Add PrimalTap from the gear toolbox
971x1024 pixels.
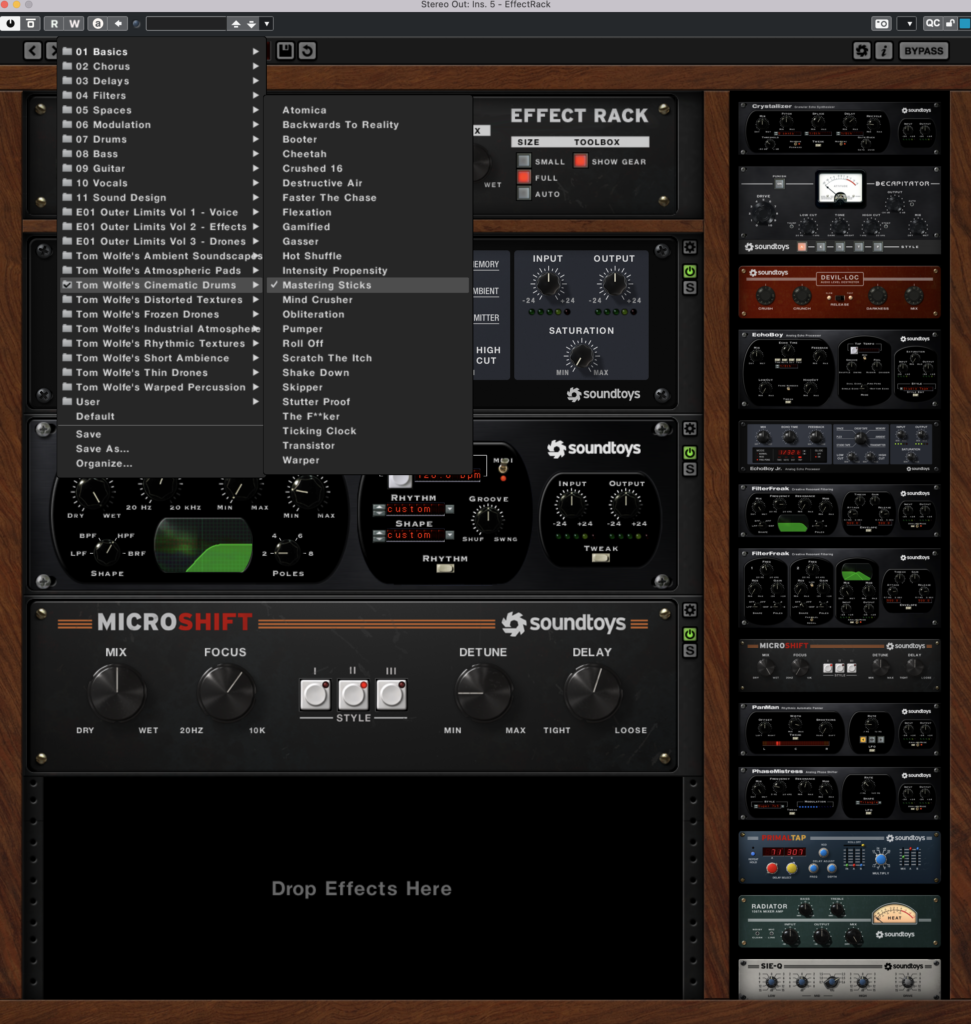coord(839,857)
